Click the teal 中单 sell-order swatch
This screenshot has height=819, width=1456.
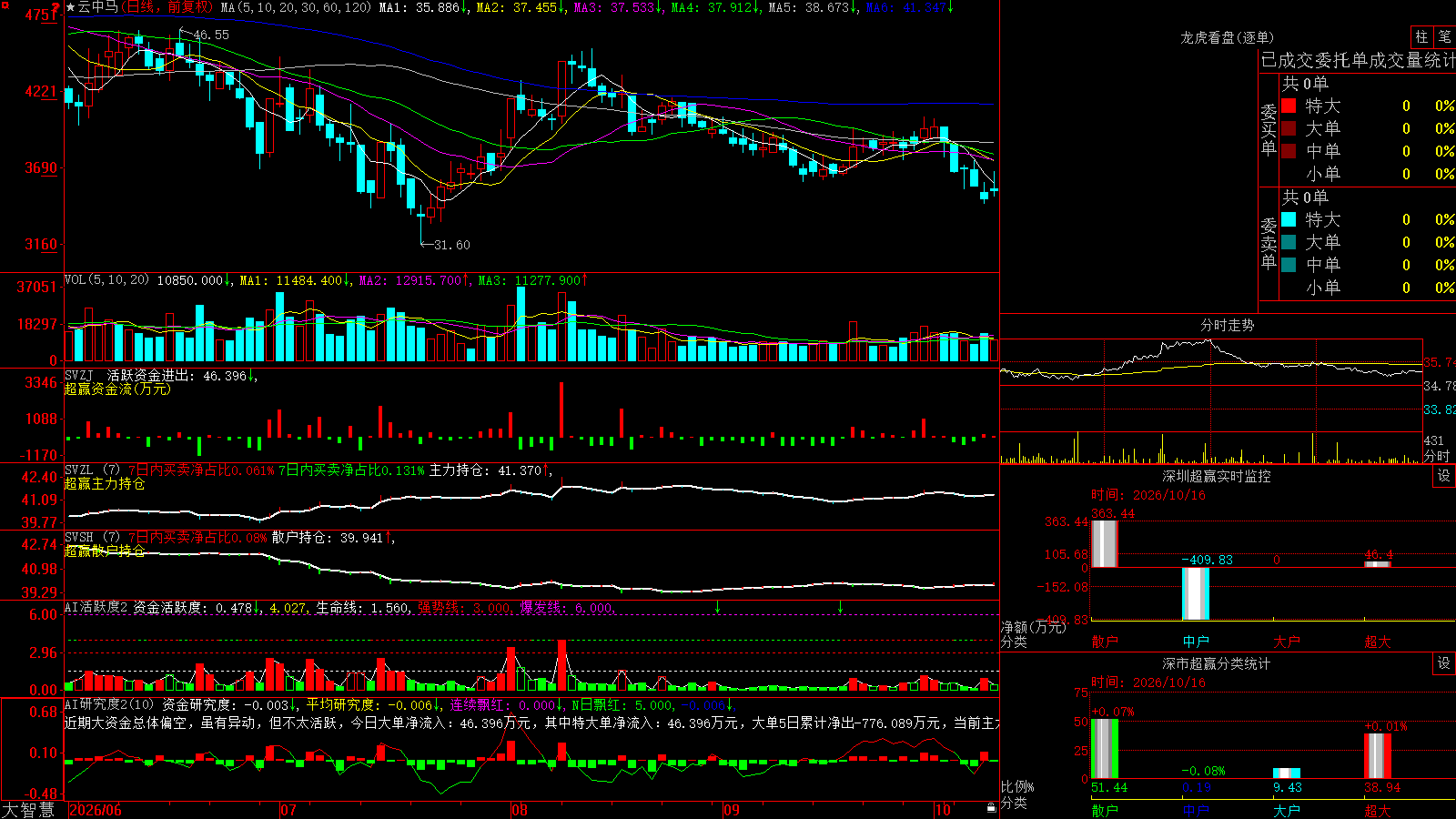click(x=1289, y=265)
